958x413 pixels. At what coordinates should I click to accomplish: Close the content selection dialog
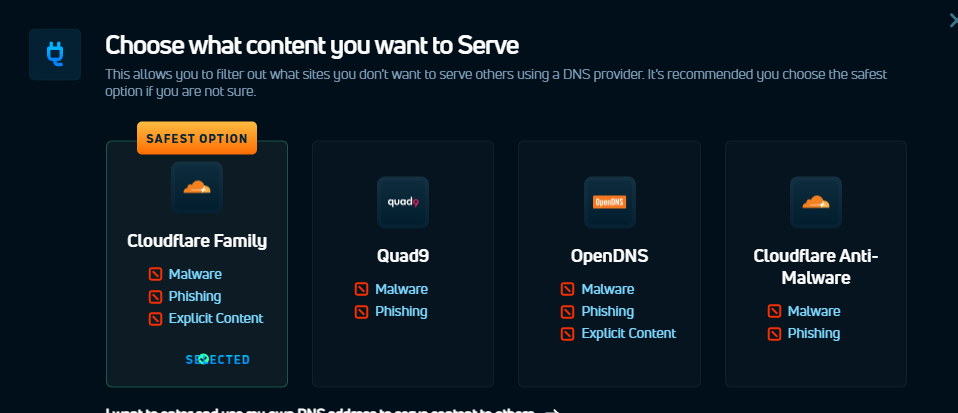953,20
